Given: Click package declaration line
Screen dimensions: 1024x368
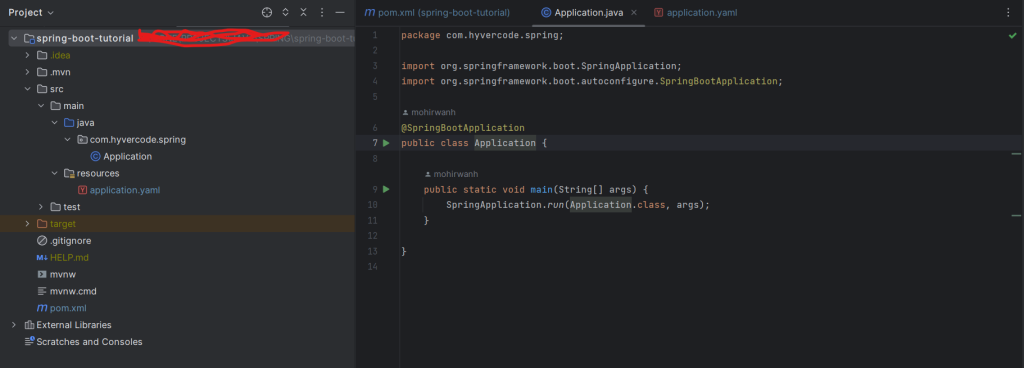Looking at the screenshot, I should 482,35.
